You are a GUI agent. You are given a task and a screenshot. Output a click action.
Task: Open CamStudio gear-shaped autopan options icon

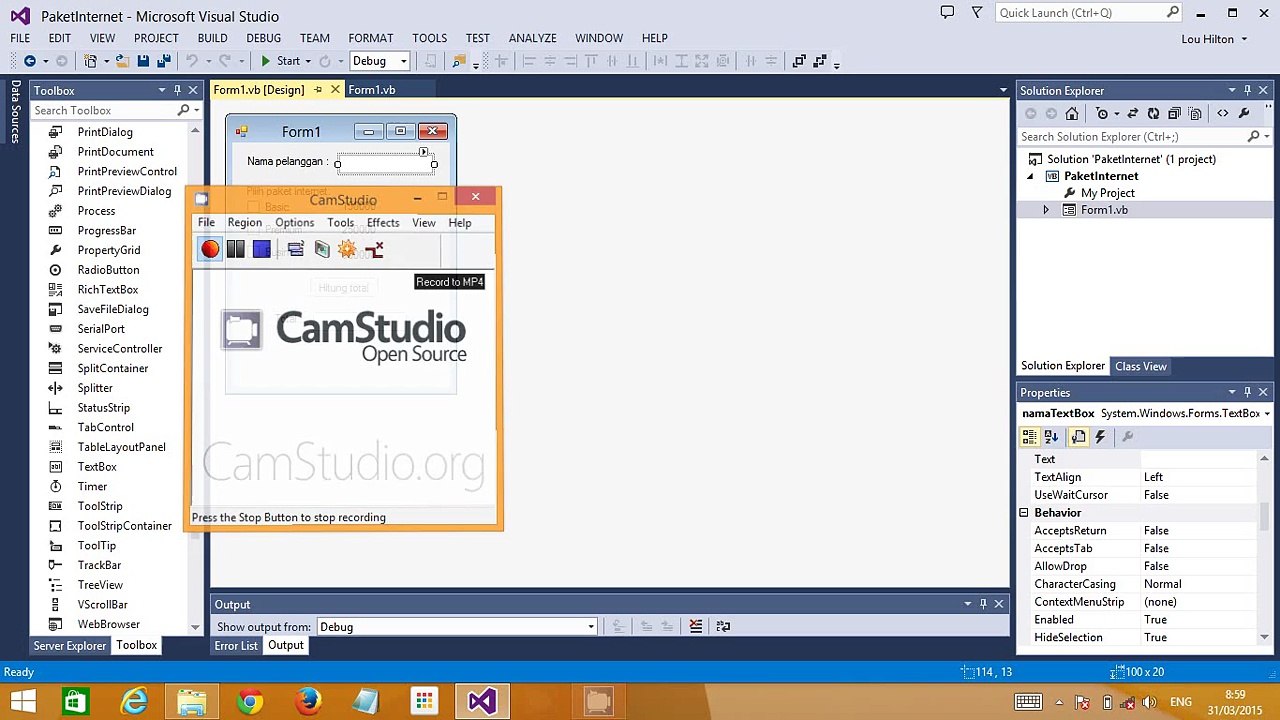pyautogui.click(x=347, y=249)
